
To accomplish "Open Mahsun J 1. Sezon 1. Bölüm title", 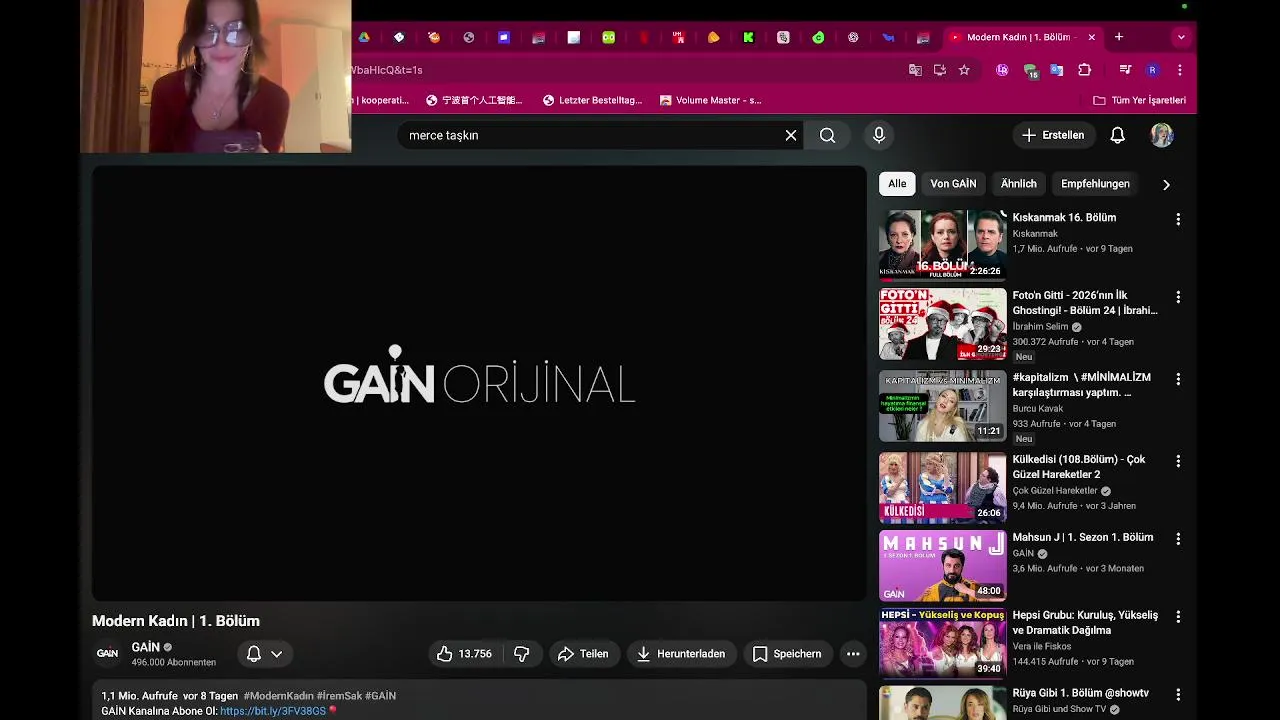I will (1082, 537).
